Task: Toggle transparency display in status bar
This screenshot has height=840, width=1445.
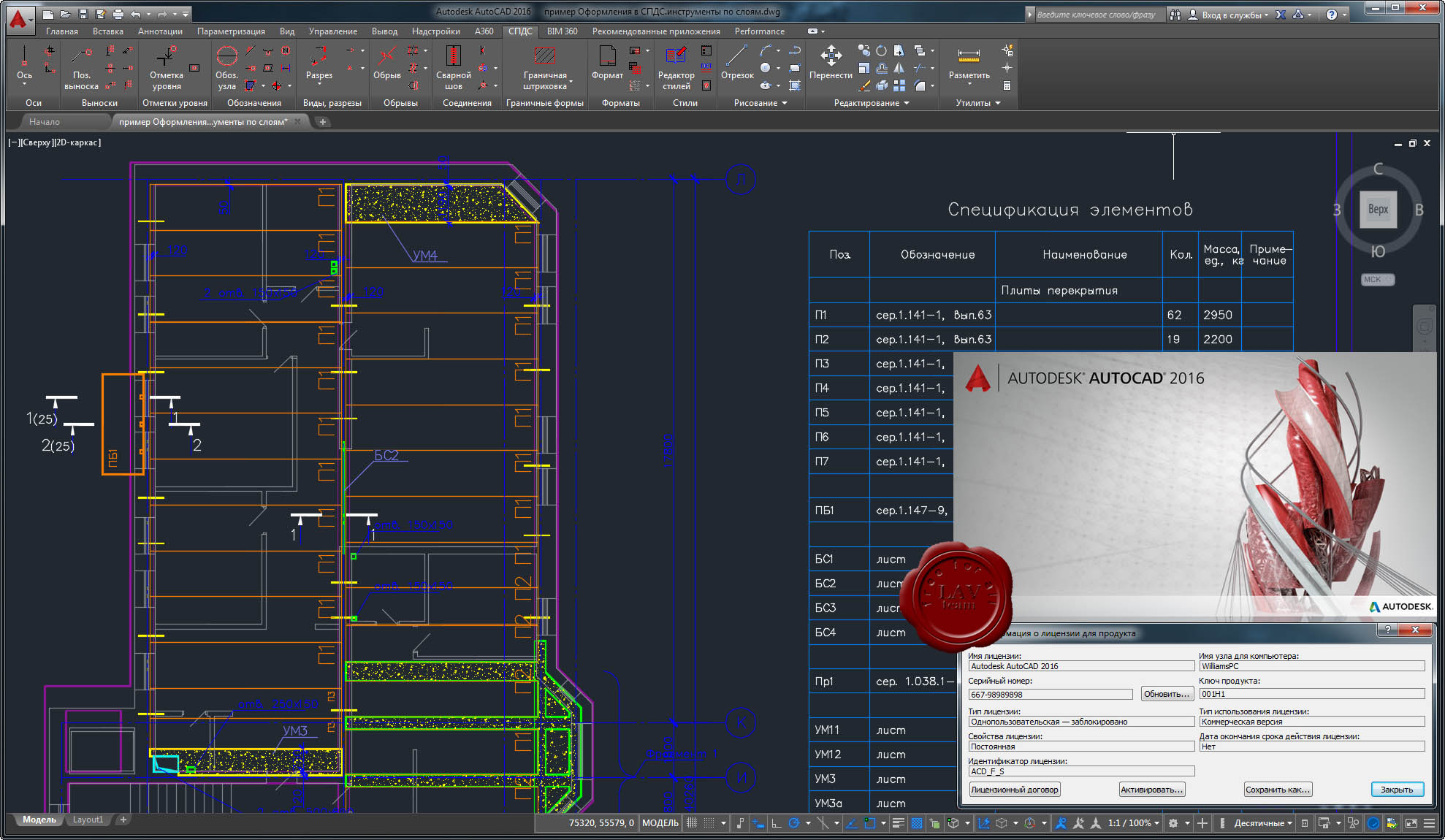Action: point(917,823)
